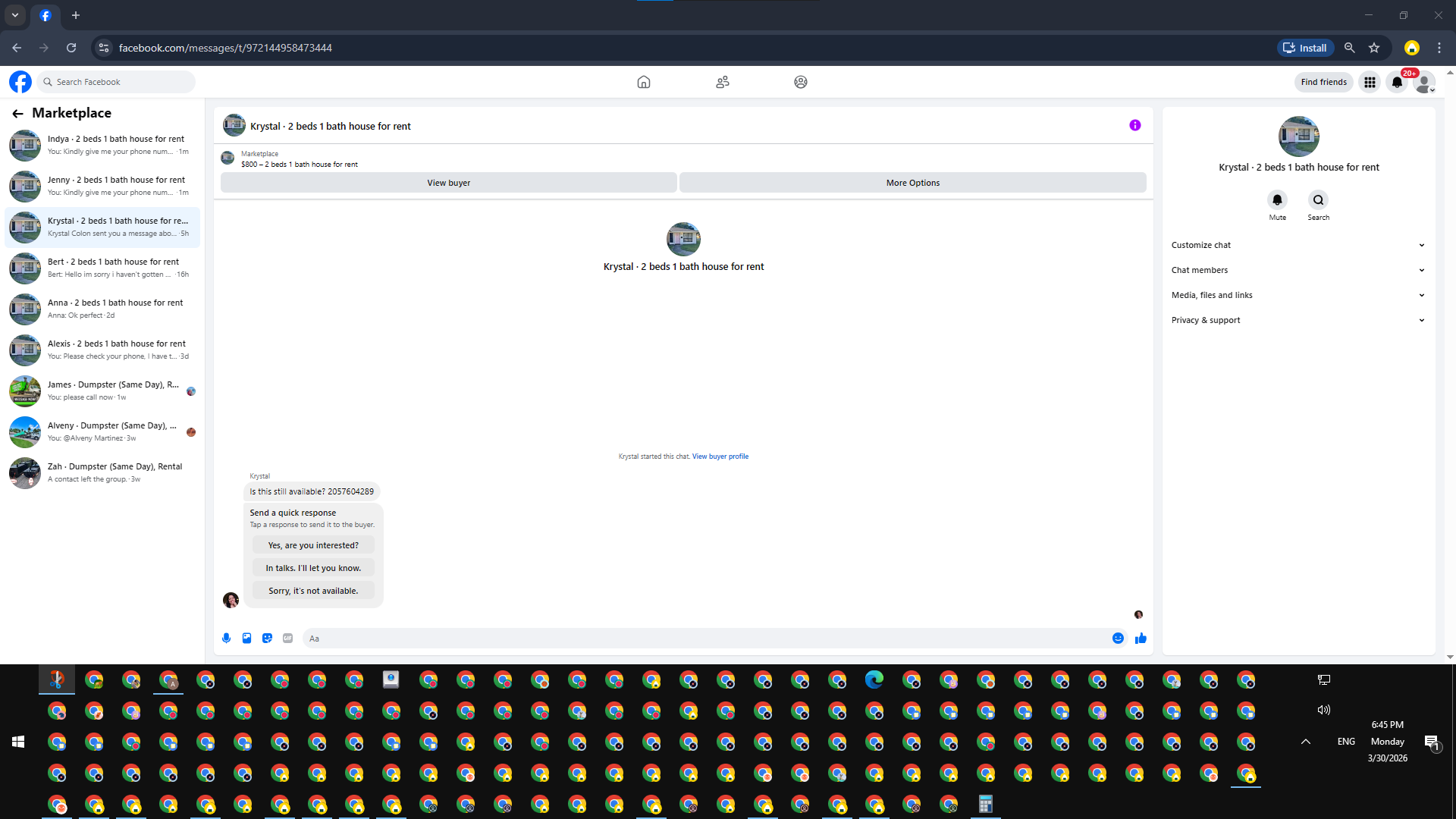Screen dimensions: 1456x819
Task: Open the Facebook apps grid menu
Action: (x=1370, y=82)
